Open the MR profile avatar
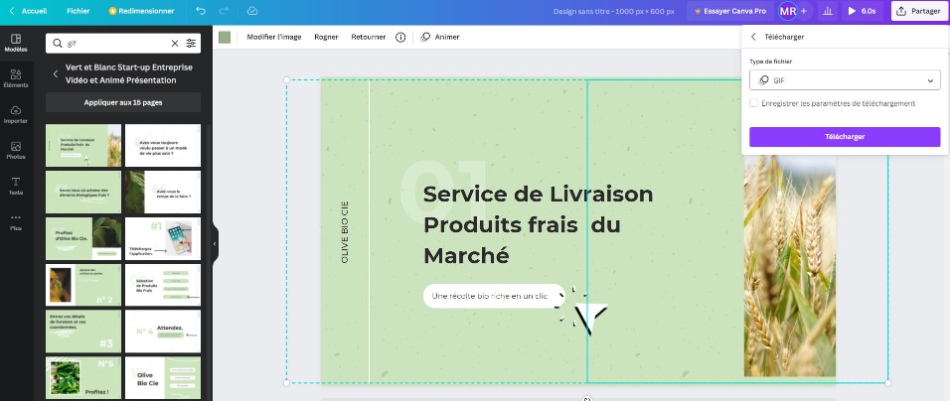The image size is (950, 401). [x=788, y=11]
